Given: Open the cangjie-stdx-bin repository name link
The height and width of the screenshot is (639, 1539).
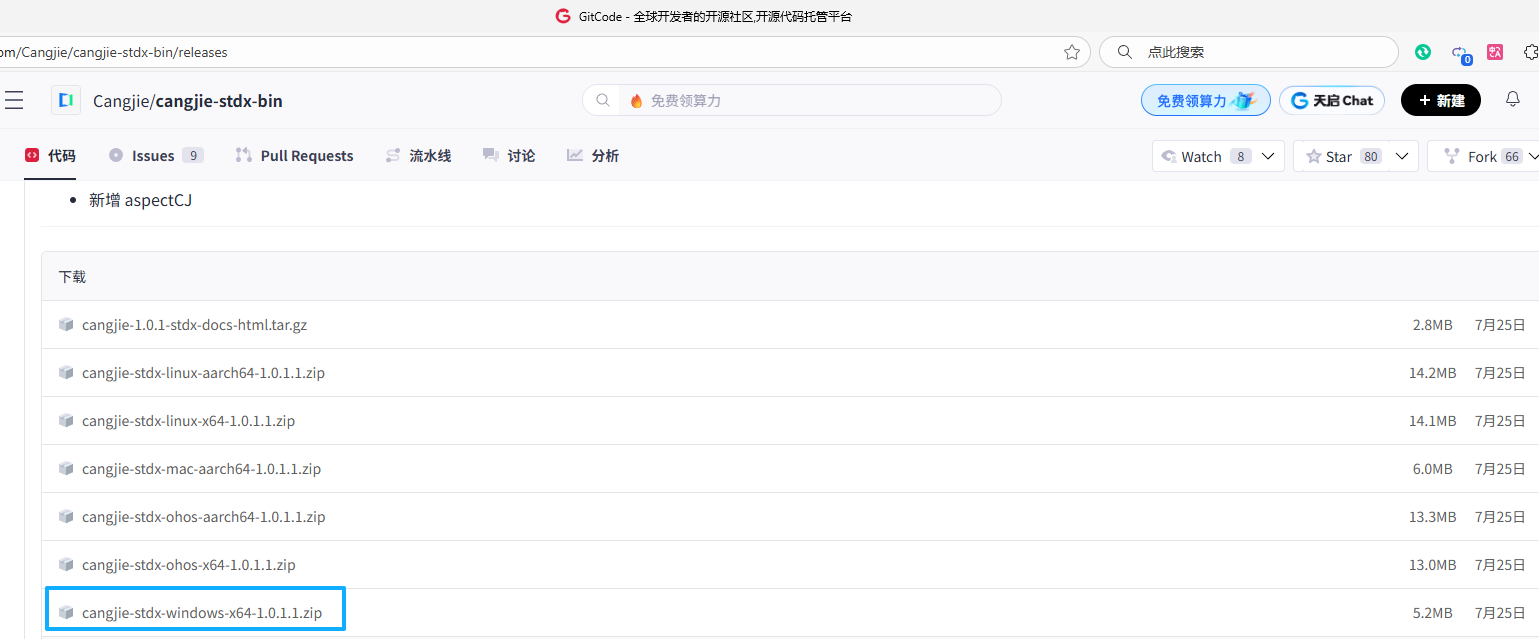Looking at the screenshot, I should pos(219,101).
